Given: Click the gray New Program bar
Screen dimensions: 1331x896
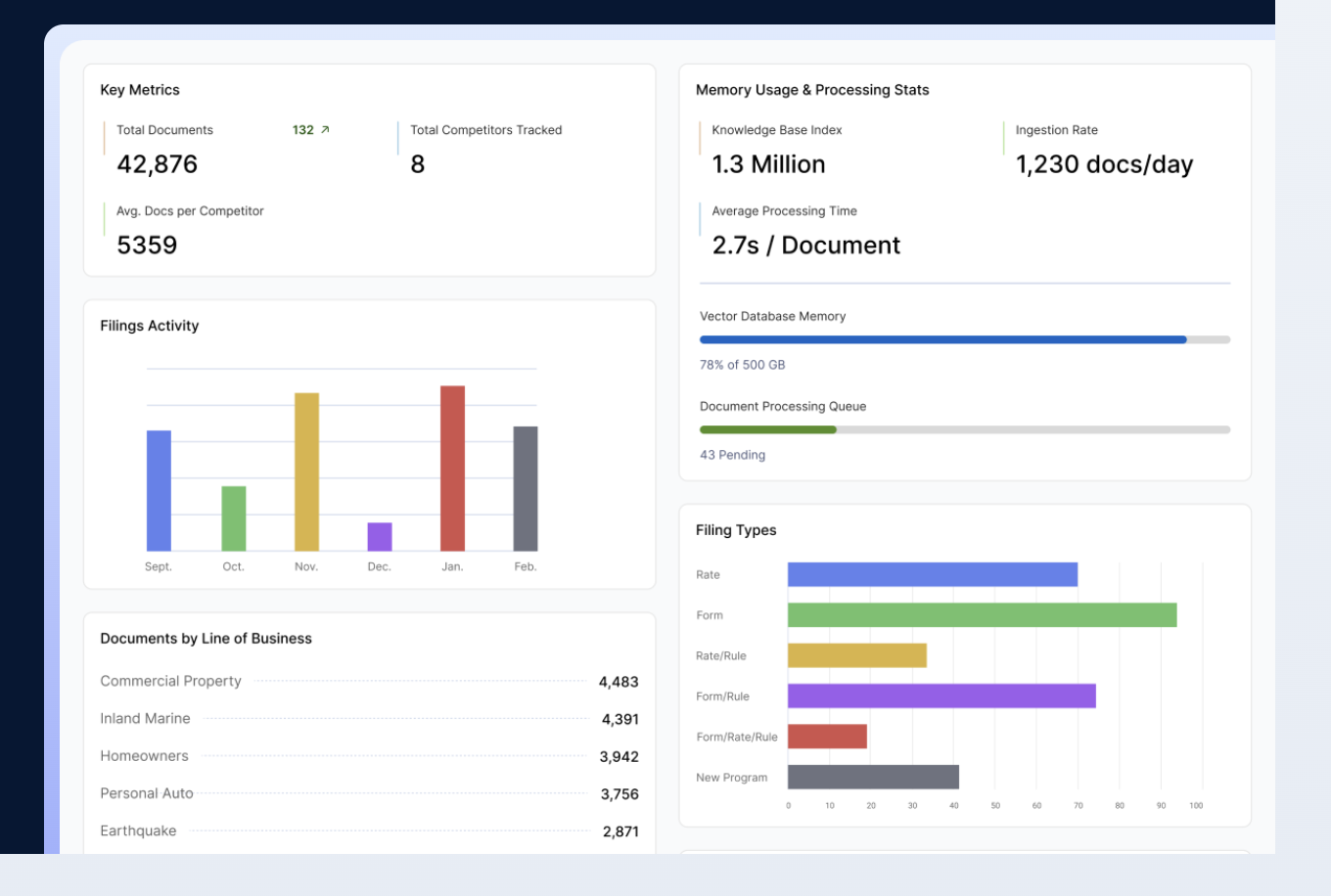Looking at the screenshot, I should (873, 777).
